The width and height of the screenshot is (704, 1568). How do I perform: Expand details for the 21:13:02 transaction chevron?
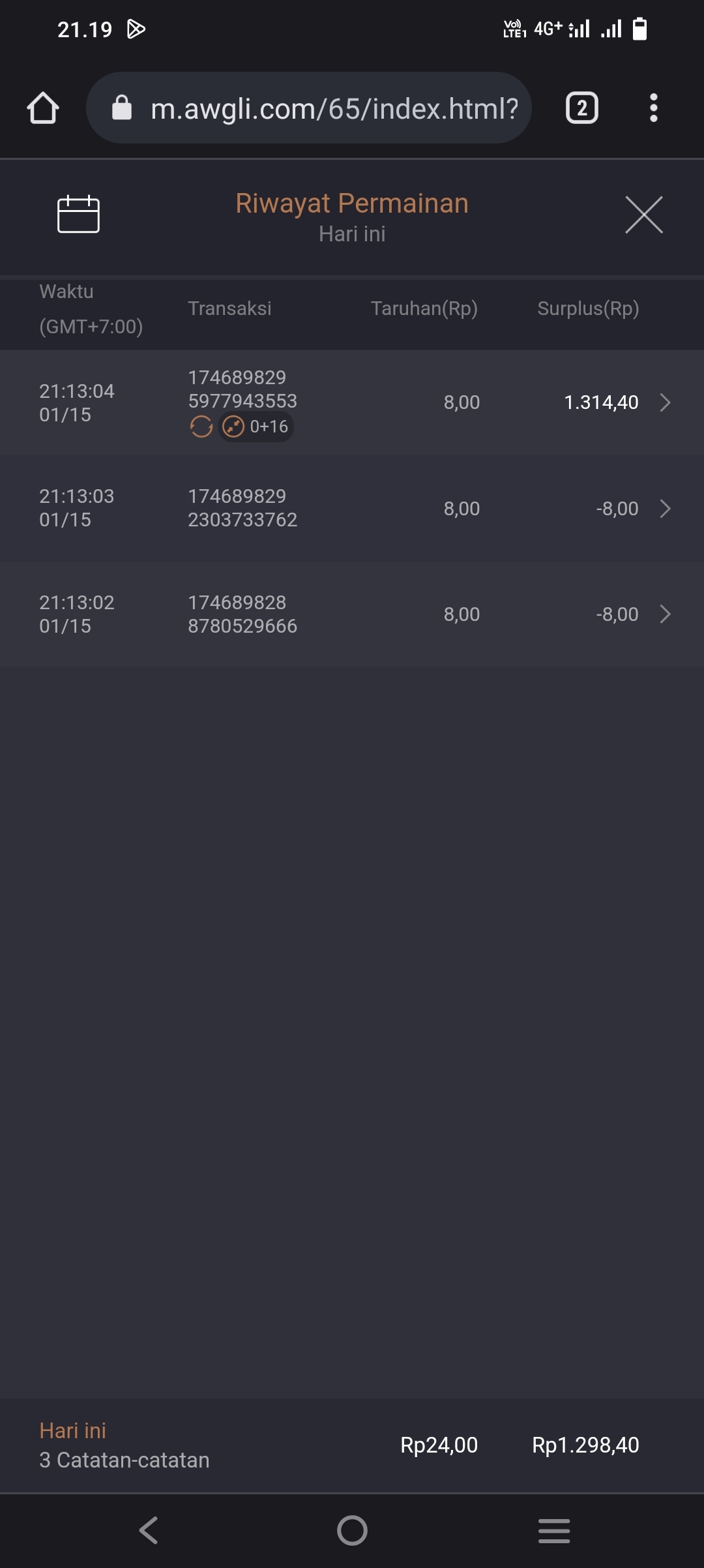coord(665,614)
